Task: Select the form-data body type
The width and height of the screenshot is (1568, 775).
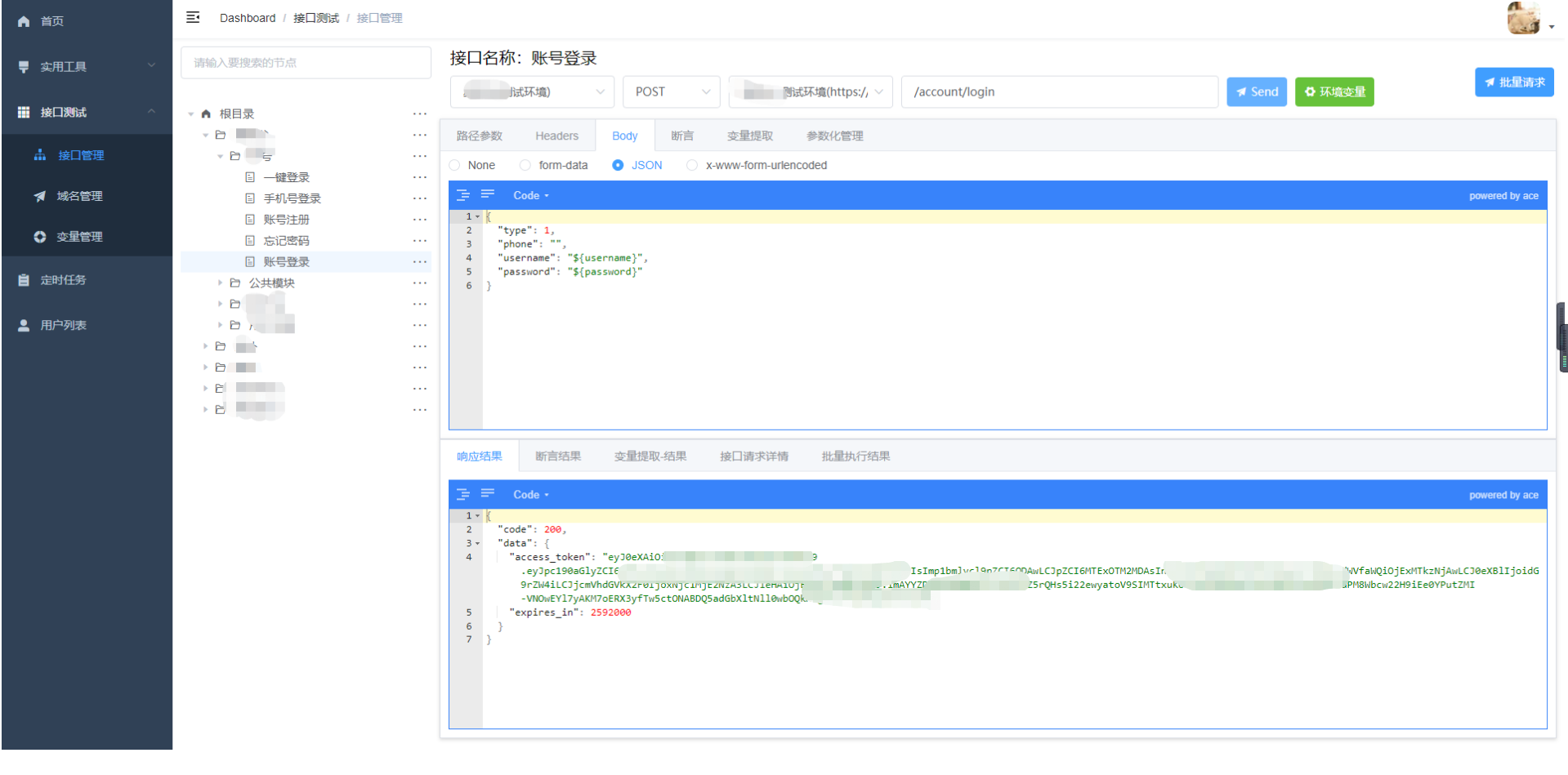Action: (x=554, y=166)
